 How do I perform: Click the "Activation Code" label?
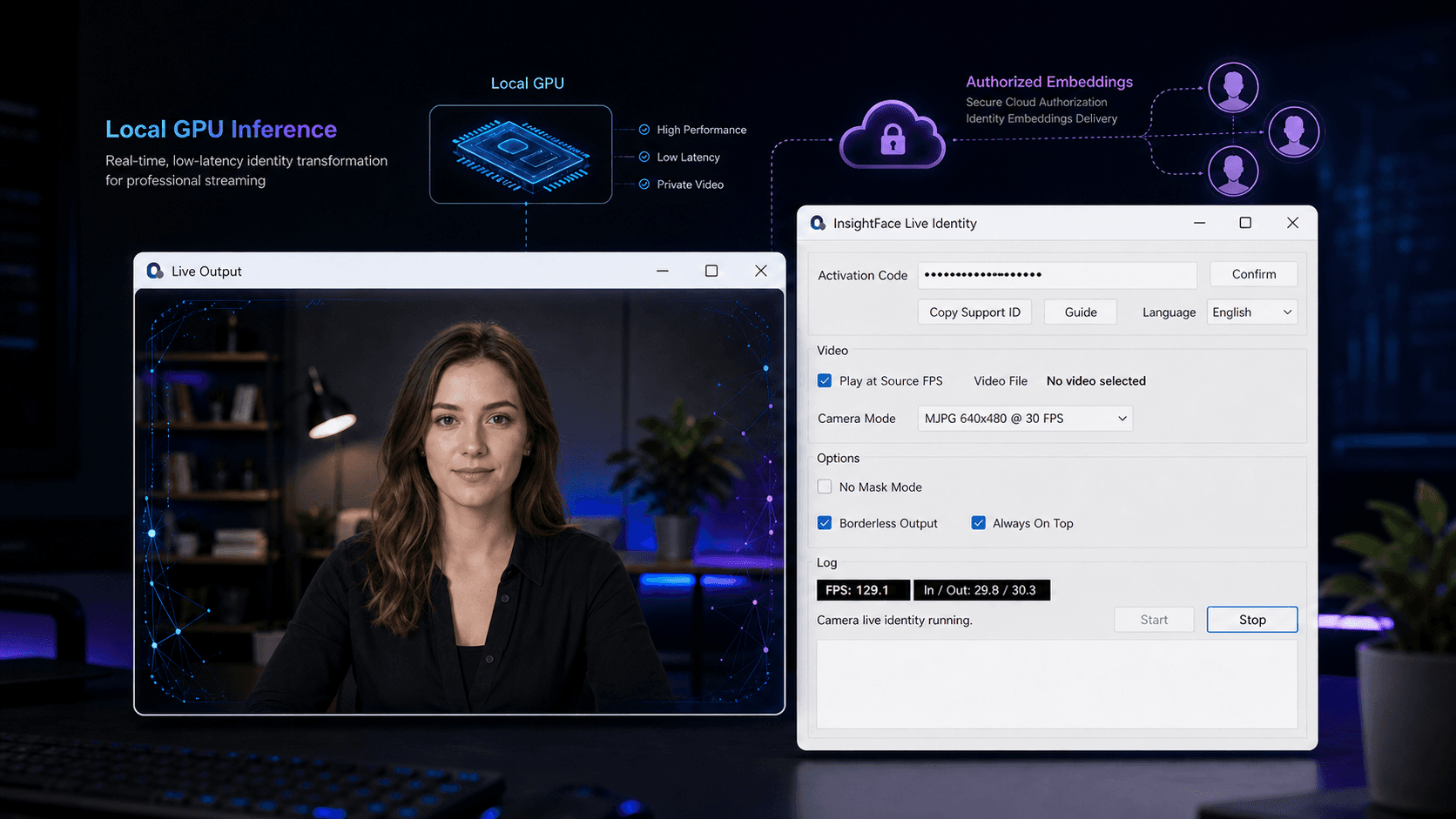pyautogui.click(x=862, y=275)
